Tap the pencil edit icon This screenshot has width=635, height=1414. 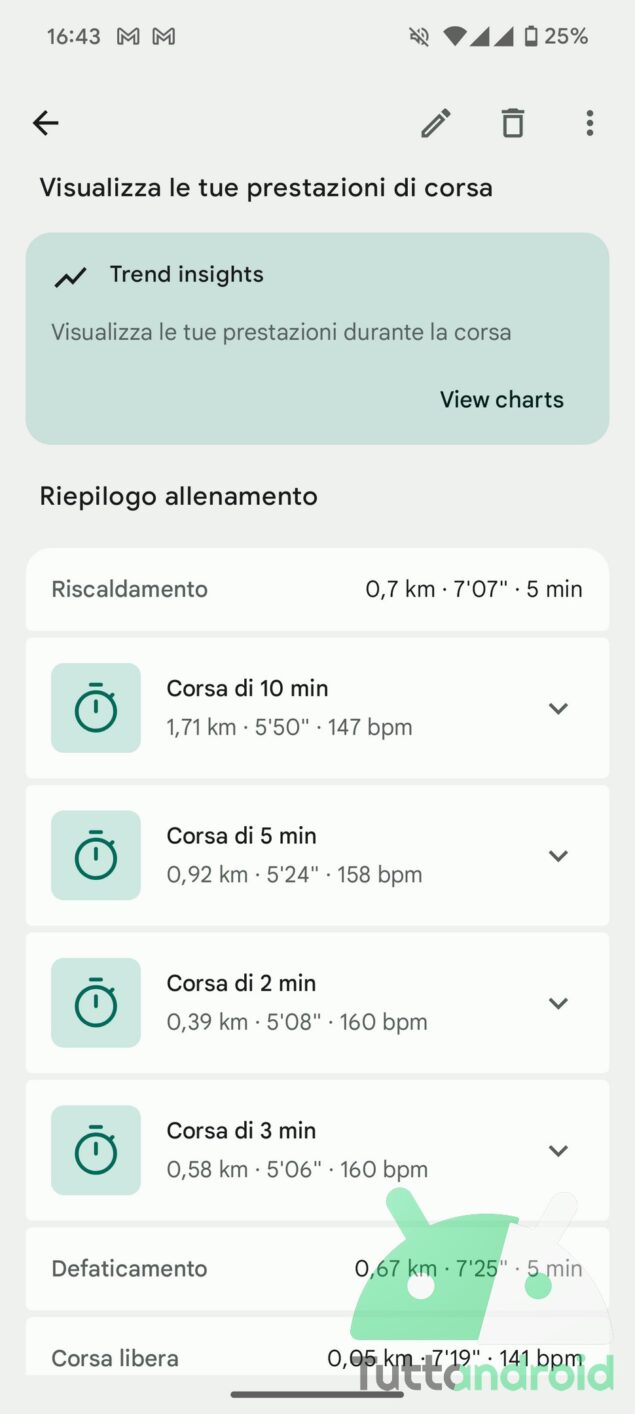pyautogui.click(x=435, y=123)
